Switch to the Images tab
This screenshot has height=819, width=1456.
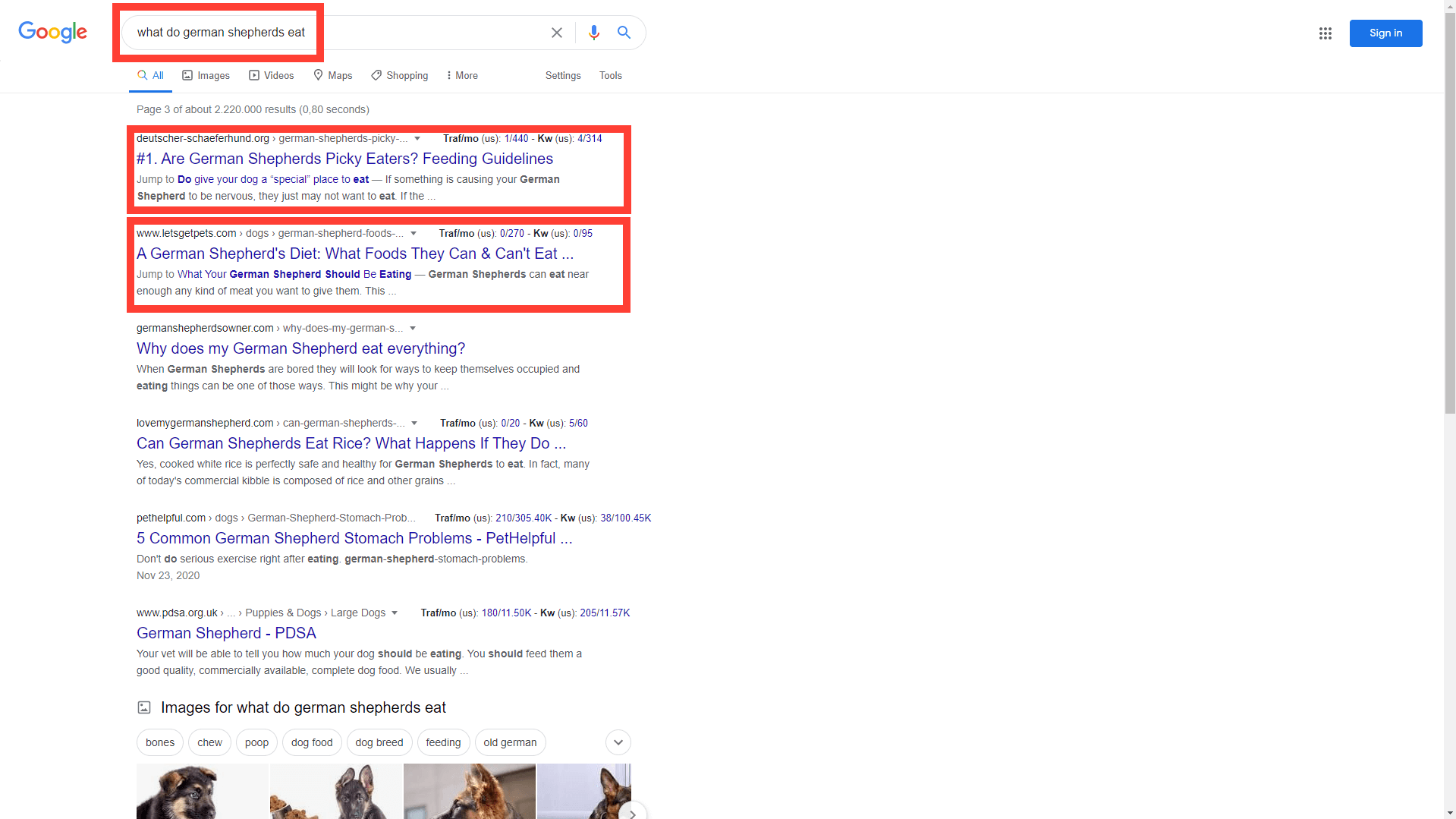coord(206,75)
